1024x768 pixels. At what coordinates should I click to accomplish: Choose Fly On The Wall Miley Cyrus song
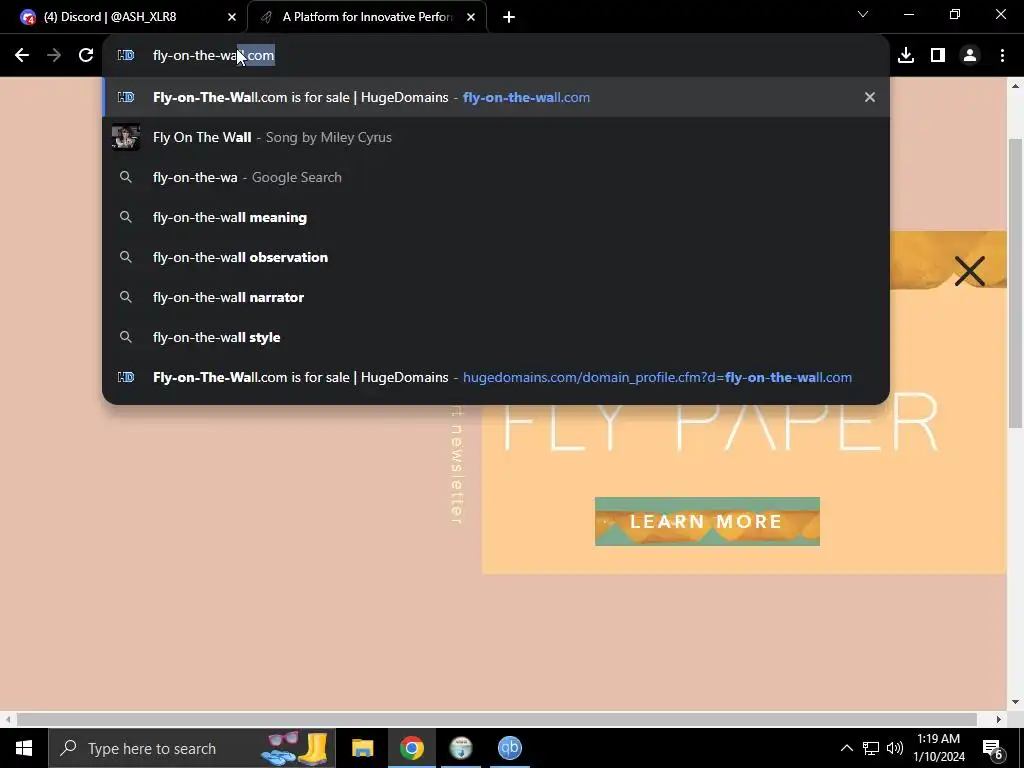click(496, 137)
